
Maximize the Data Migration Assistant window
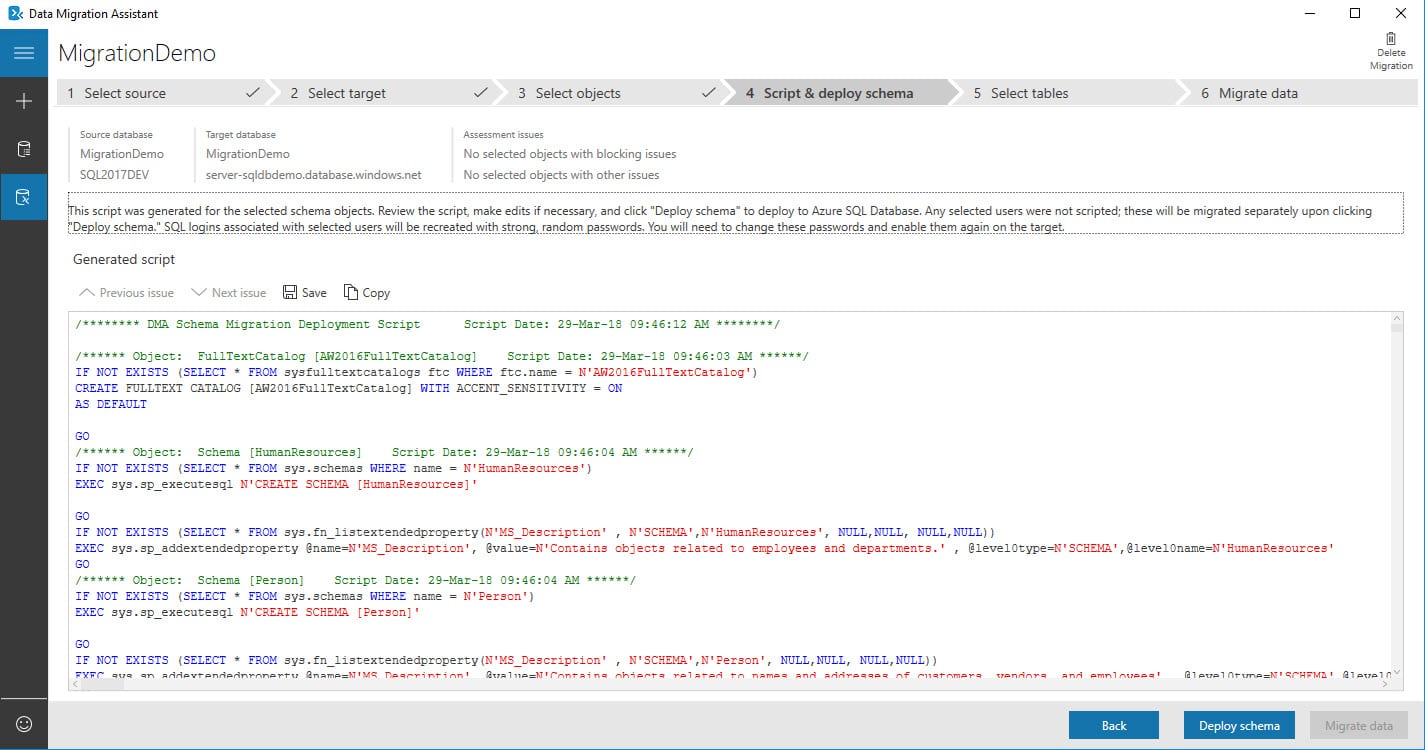pyautogui.click(x=1355, y=14)
